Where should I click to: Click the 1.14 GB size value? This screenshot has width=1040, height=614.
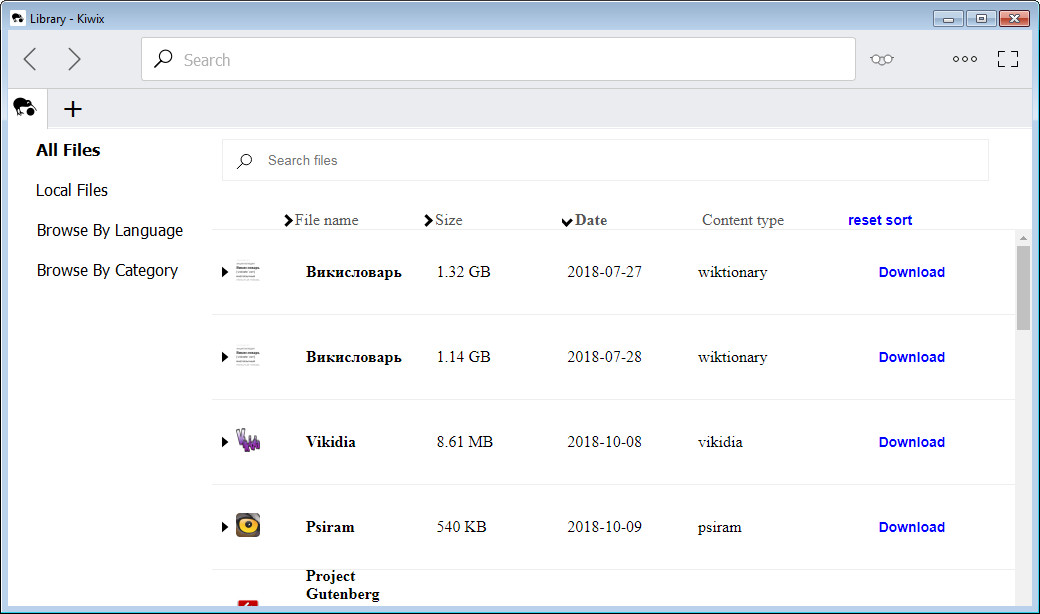click(463, 357)
